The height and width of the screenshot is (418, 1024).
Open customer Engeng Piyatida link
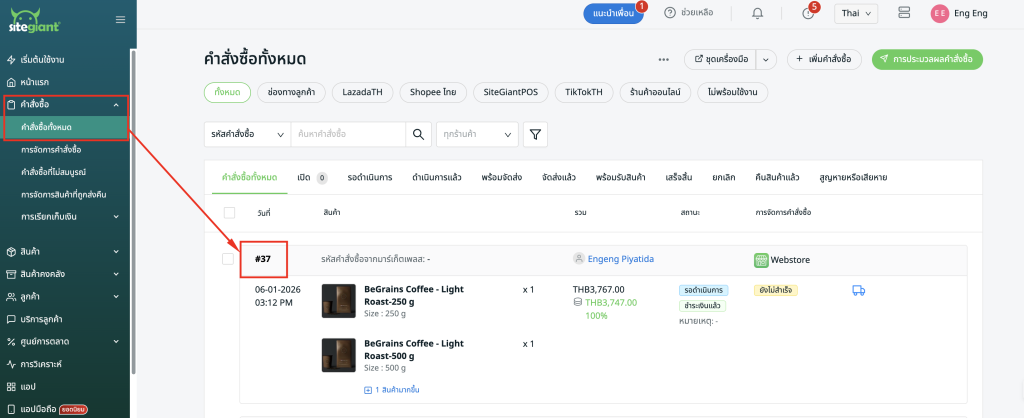(x=620, y=259)
